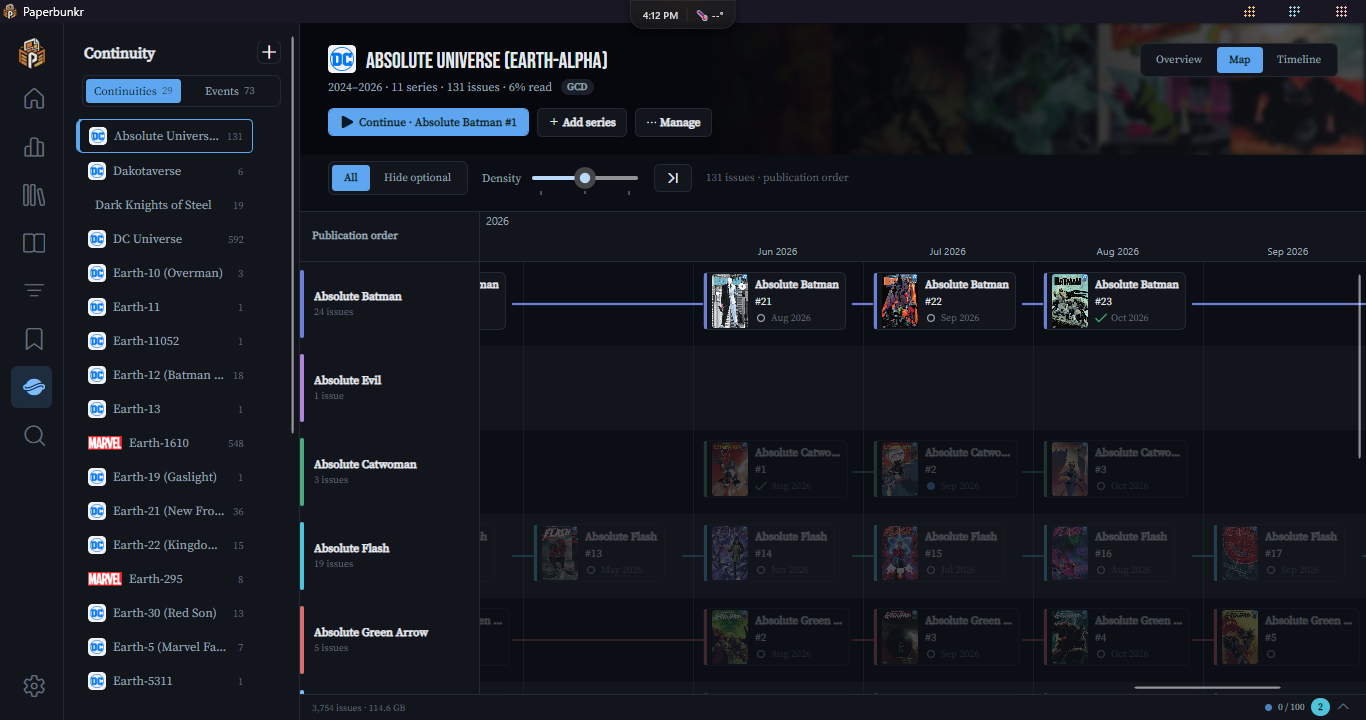Click the DC logo beside Absolute Universe title
1366x720 pixels.
(342, 59)
